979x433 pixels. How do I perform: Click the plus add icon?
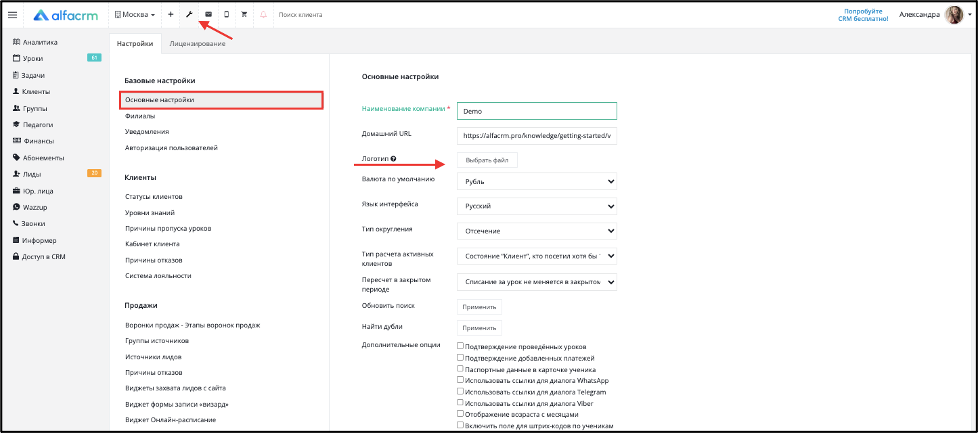point(170,14)
